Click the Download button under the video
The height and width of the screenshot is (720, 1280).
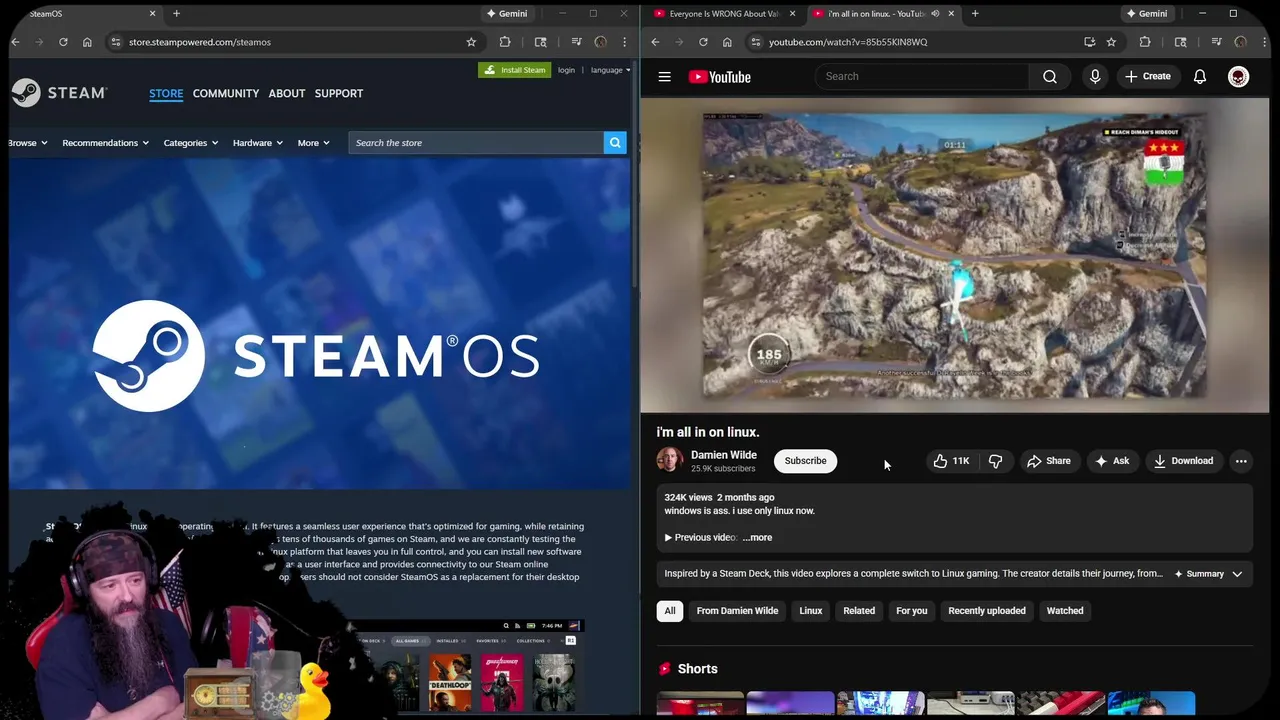(1183, 461)
